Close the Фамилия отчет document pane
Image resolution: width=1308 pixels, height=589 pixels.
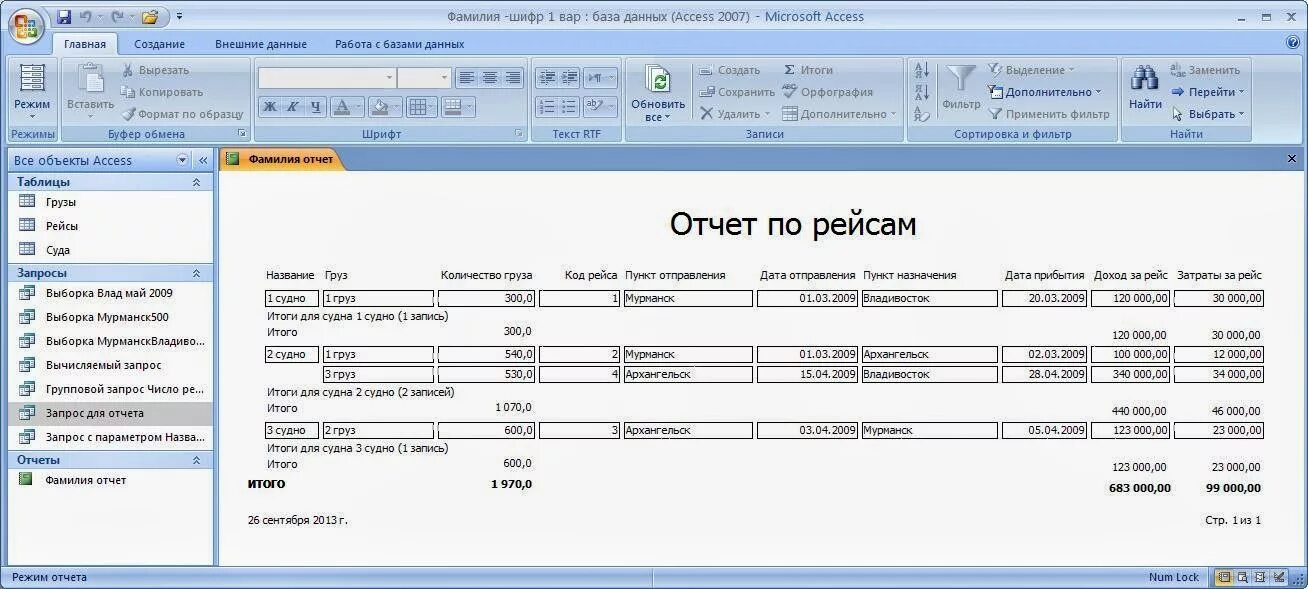pyautogui.click(x=1291, y=158)
